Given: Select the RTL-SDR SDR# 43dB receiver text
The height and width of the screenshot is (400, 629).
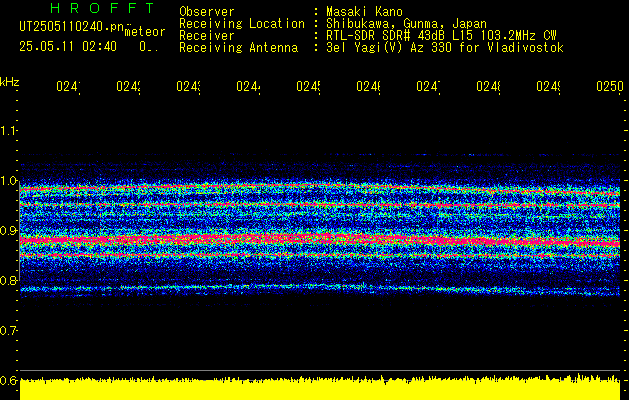Looking at the screenshot, I should pyautogui.click(x=441, y=36).
